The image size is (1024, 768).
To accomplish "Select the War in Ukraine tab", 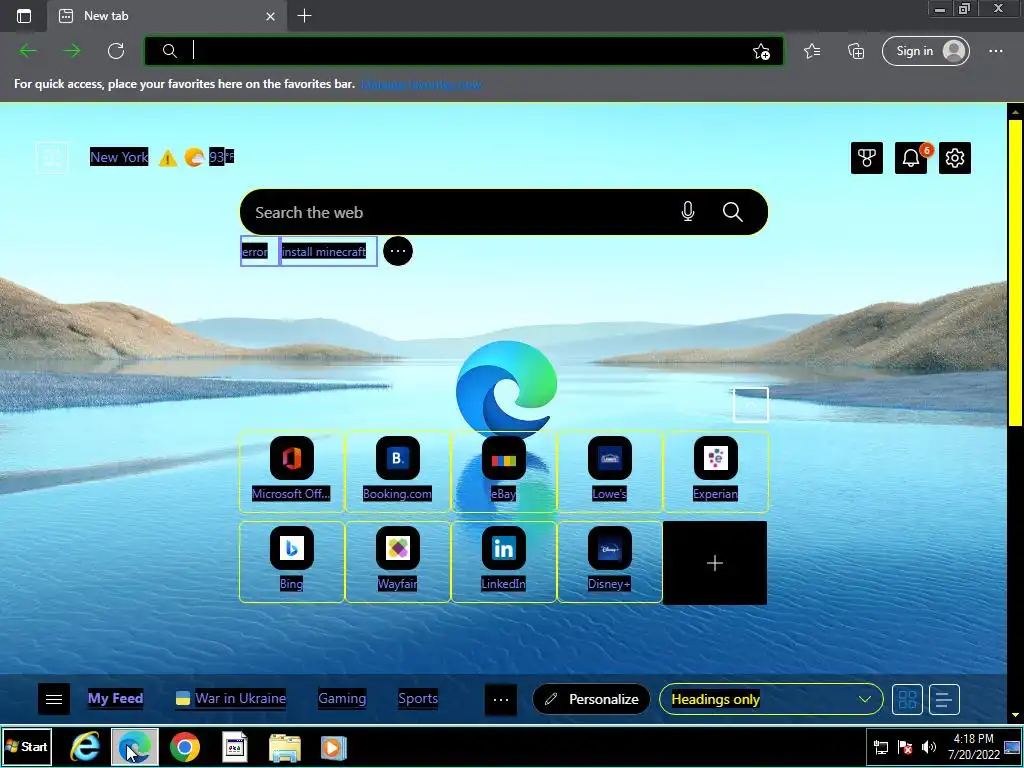I will 231,698.
